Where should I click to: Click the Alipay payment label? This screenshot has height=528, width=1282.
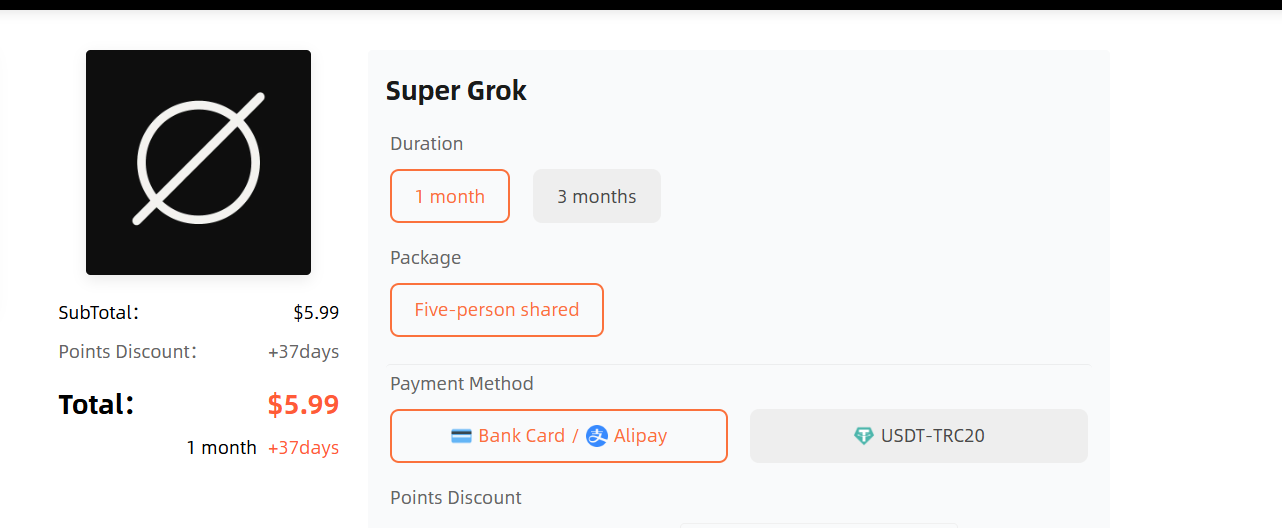(x=640, y=436)
